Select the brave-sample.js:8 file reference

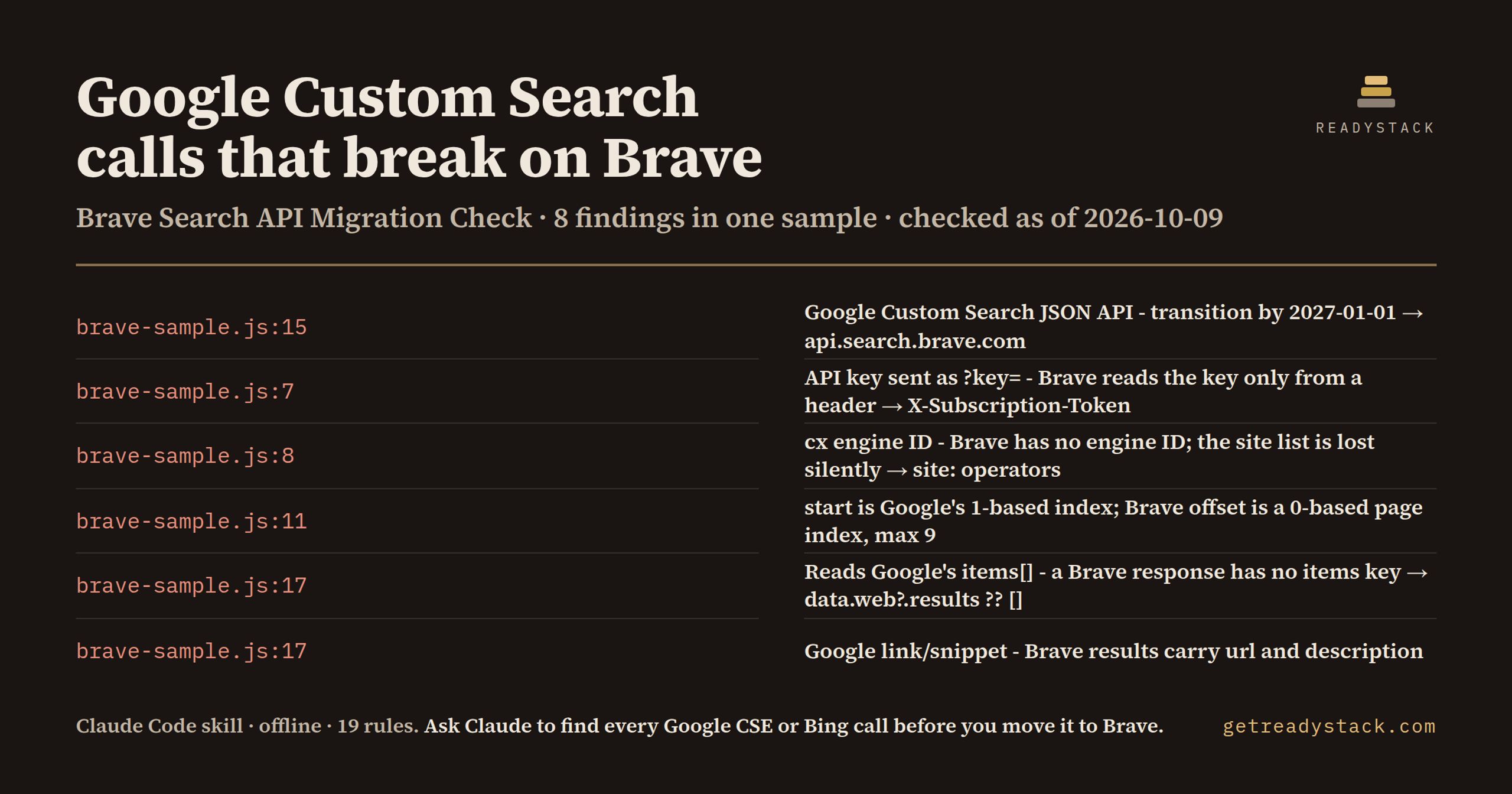pyautogui.click(x=185, y=456)
